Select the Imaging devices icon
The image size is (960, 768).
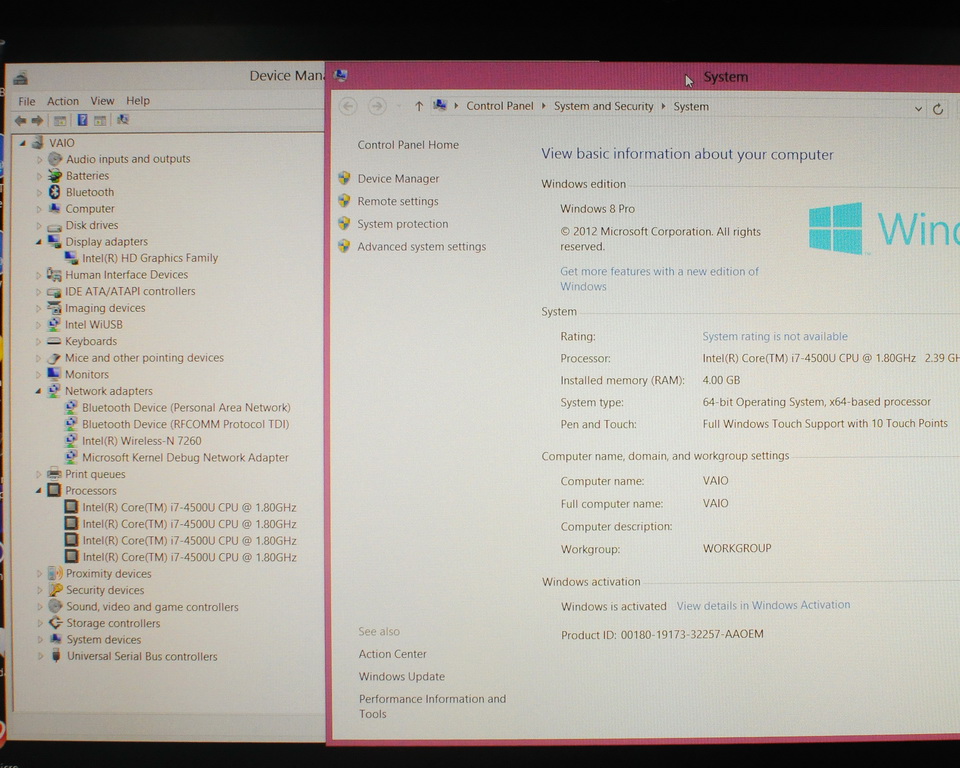pyautogui.click(x=54, y=307)
